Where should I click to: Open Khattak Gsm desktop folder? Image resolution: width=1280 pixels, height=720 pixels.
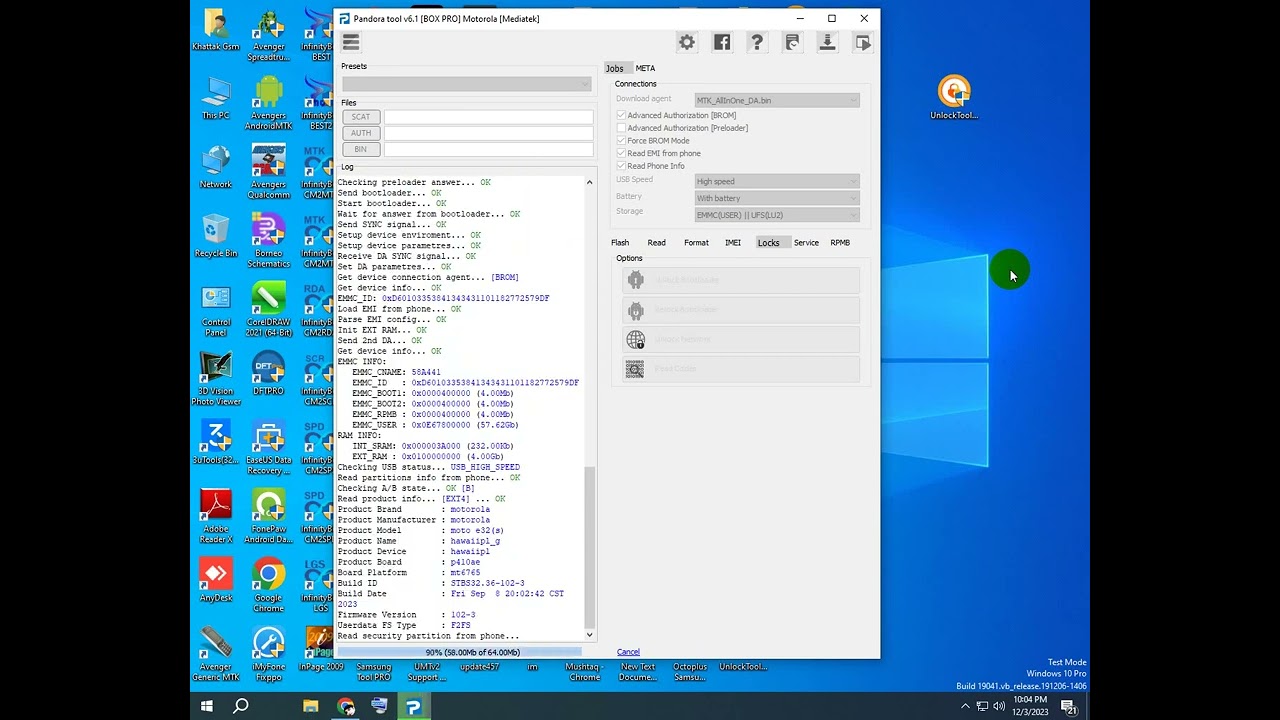pyautogui.click(x=216, y=29)
